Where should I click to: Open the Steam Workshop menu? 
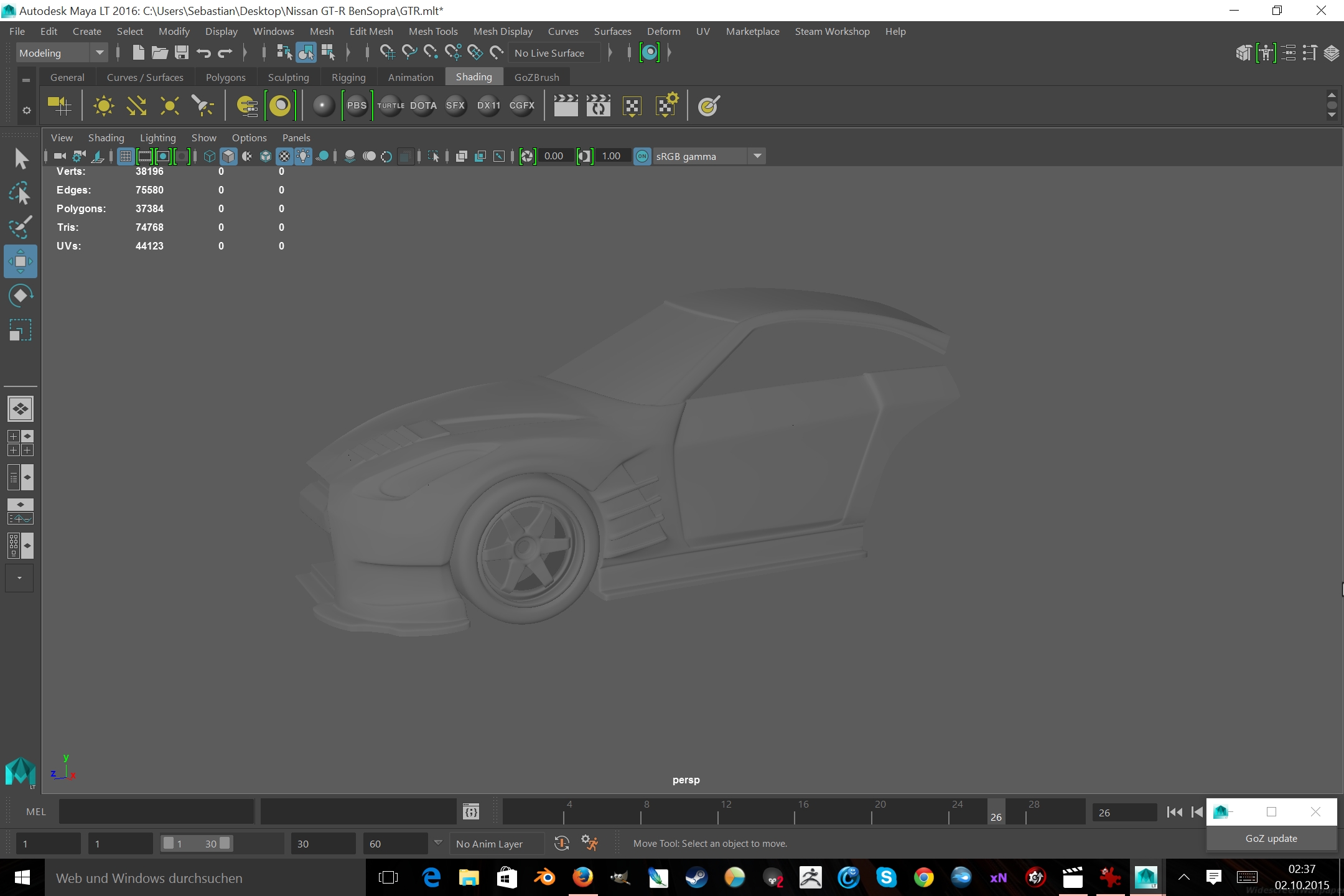coord(832,31)
